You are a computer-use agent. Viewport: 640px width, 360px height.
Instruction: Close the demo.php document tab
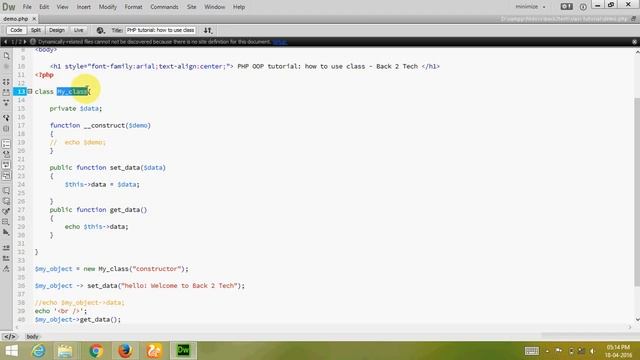[x=34, y=19]
